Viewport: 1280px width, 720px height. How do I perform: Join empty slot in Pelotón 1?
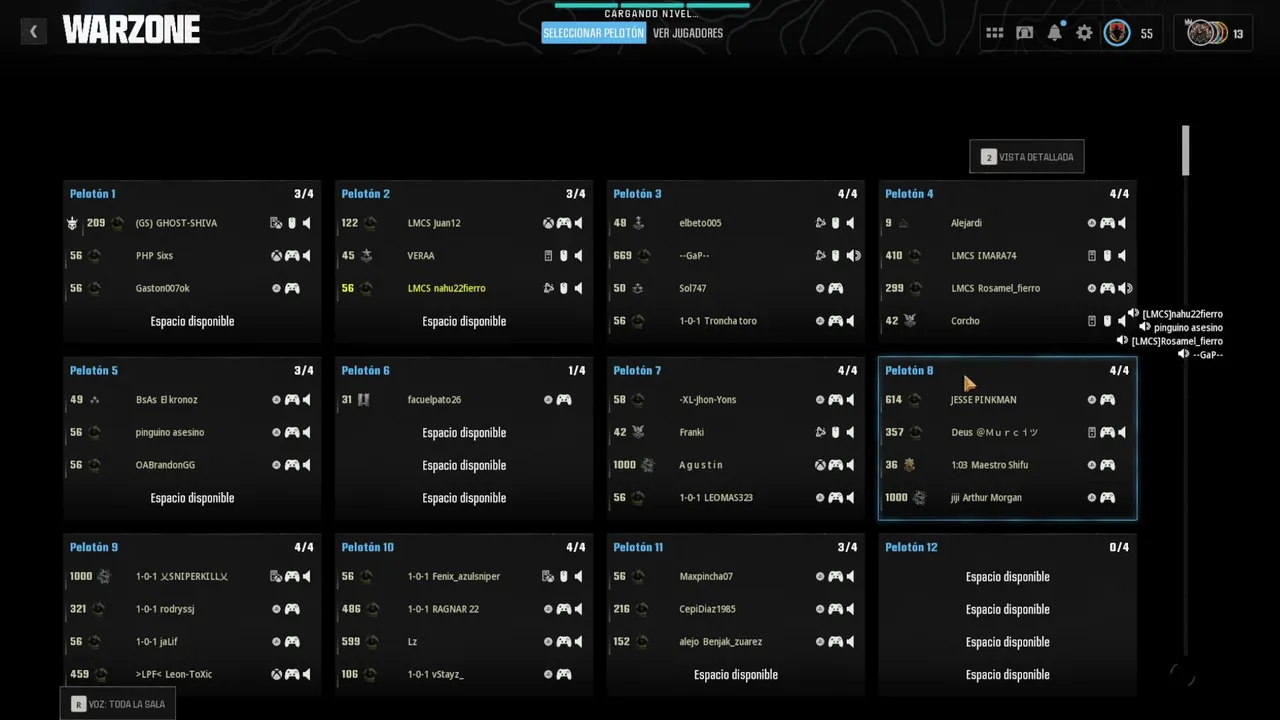[x=192, y=321]
